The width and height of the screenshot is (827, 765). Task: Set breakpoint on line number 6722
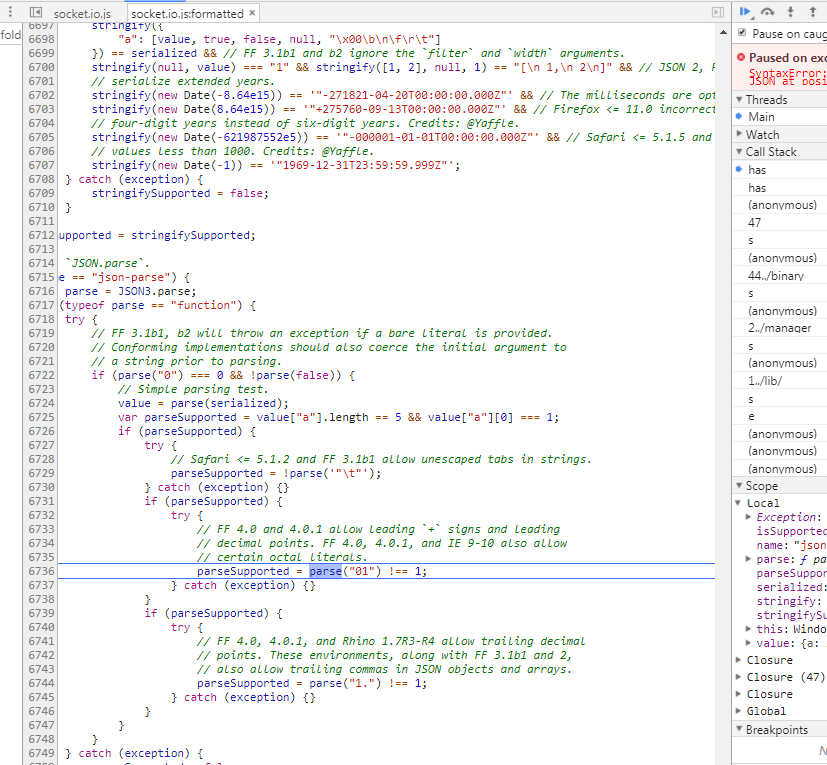pyautogui.click(x=41, y=375)
